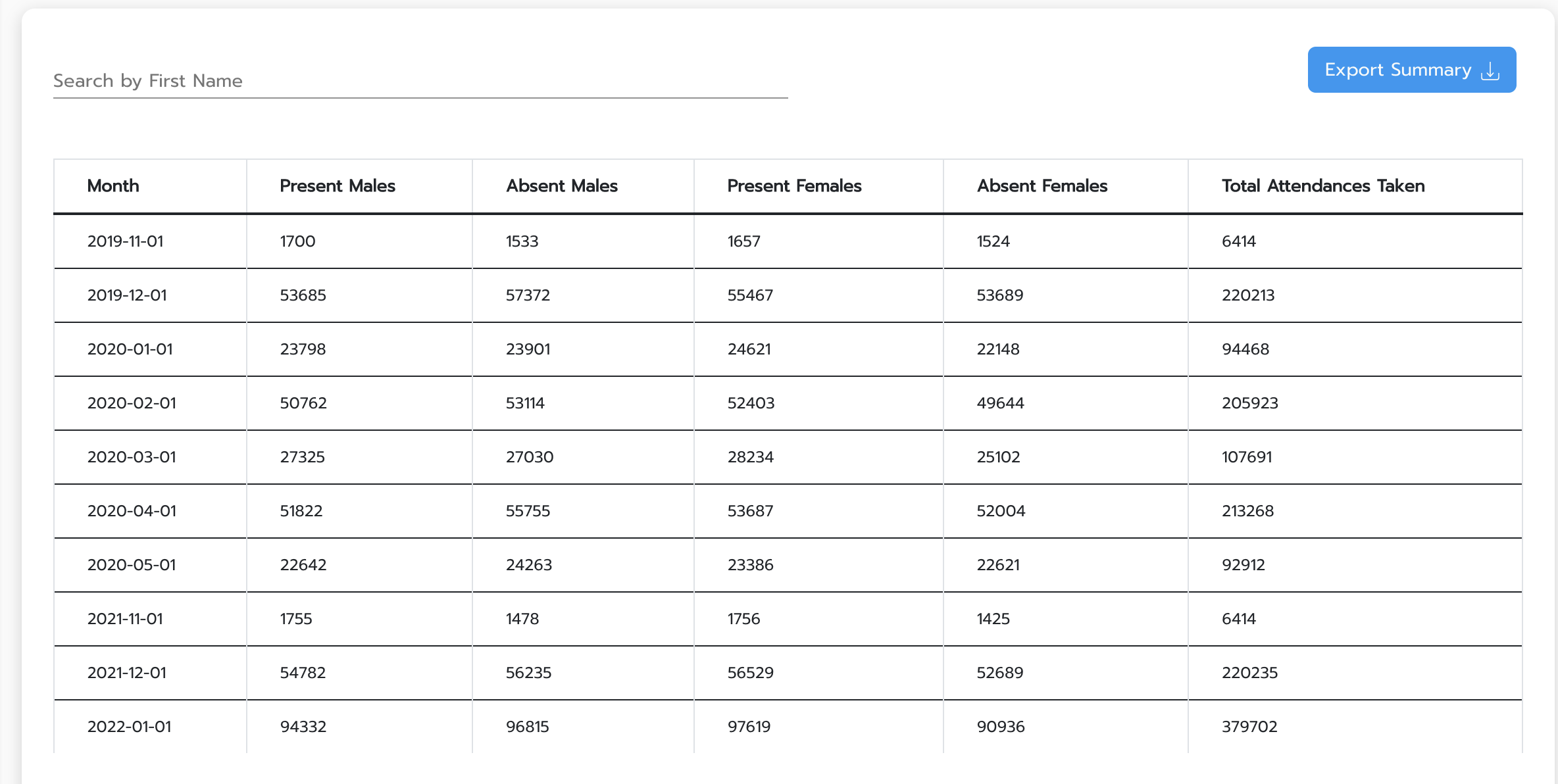The height and width of the screenshot is (784, 1558).
Task: Focus the Search by First Name field
Action: (420, 81)
